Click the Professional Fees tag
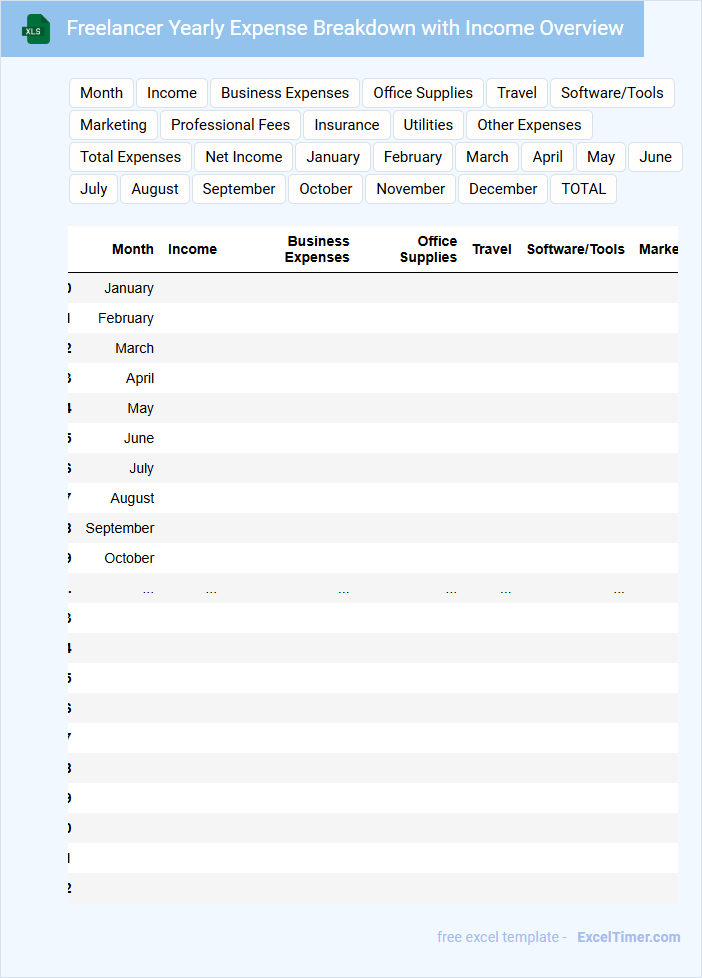The height and width of the screenshot is (978, 702). 230,125
